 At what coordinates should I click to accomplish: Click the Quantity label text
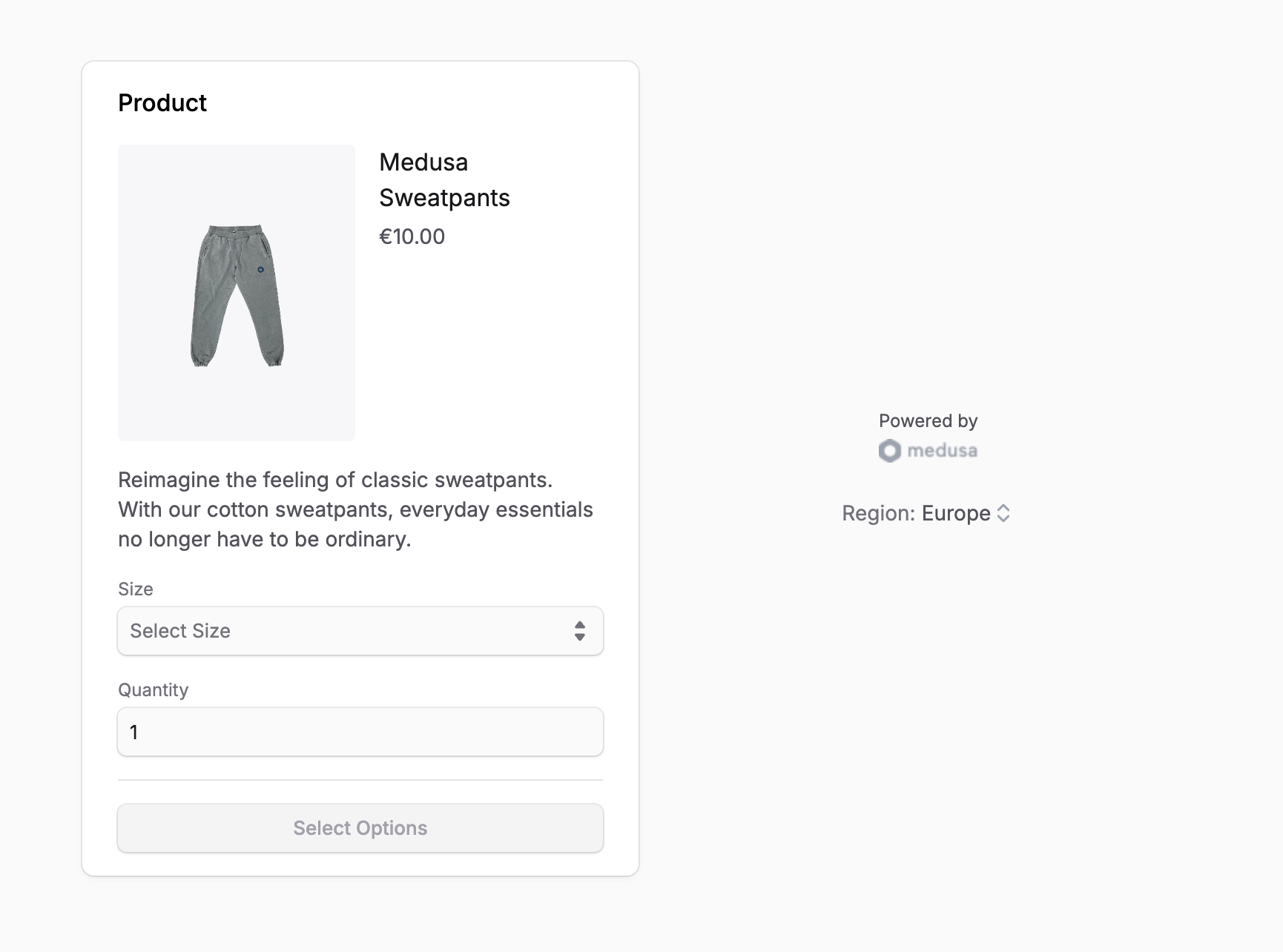coord(153,690)
